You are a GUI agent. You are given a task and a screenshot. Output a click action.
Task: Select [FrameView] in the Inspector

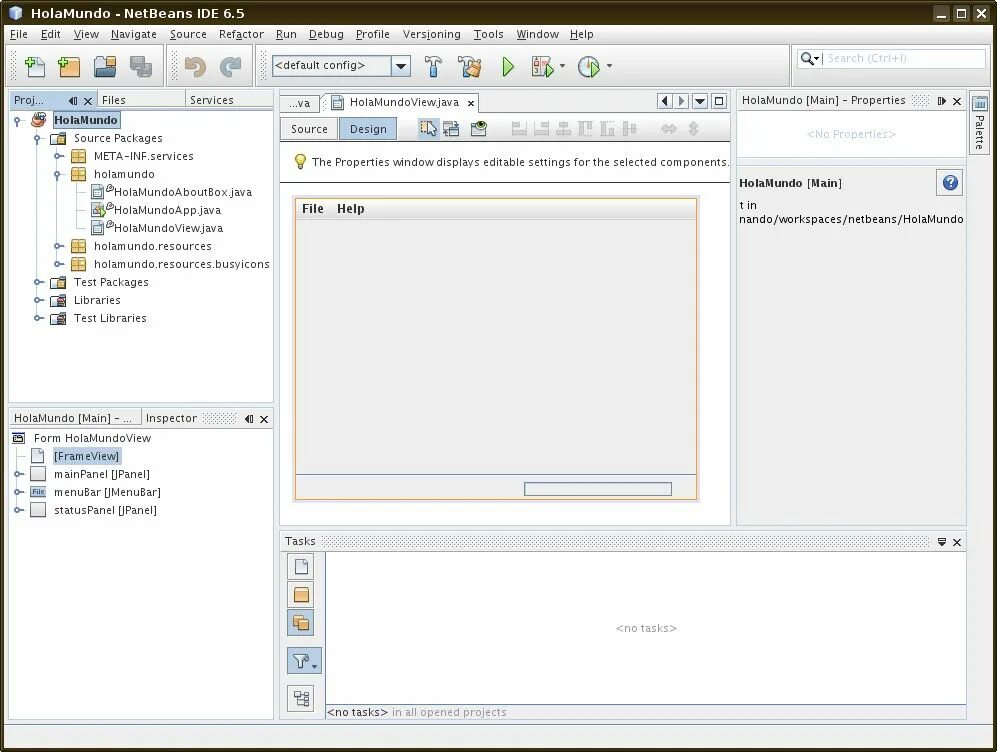tap(86, 456)
